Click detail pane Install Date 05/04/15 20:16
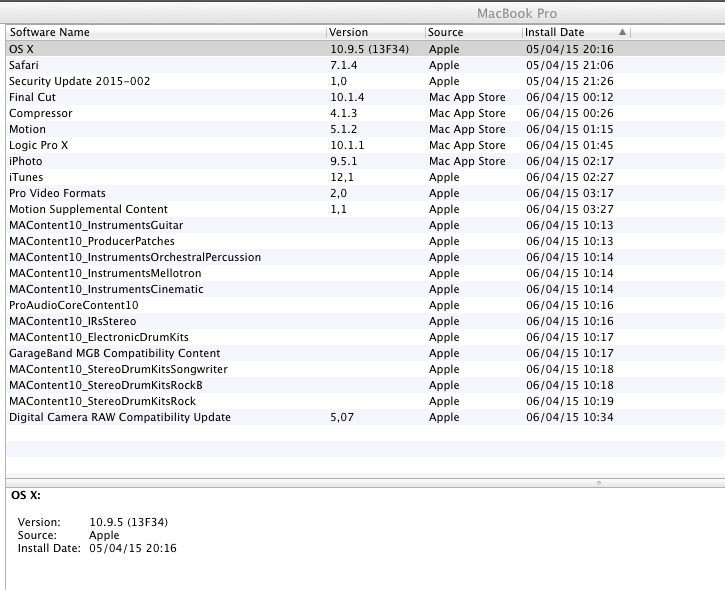This screenshot has height=590, width=725. pos(133,548)
